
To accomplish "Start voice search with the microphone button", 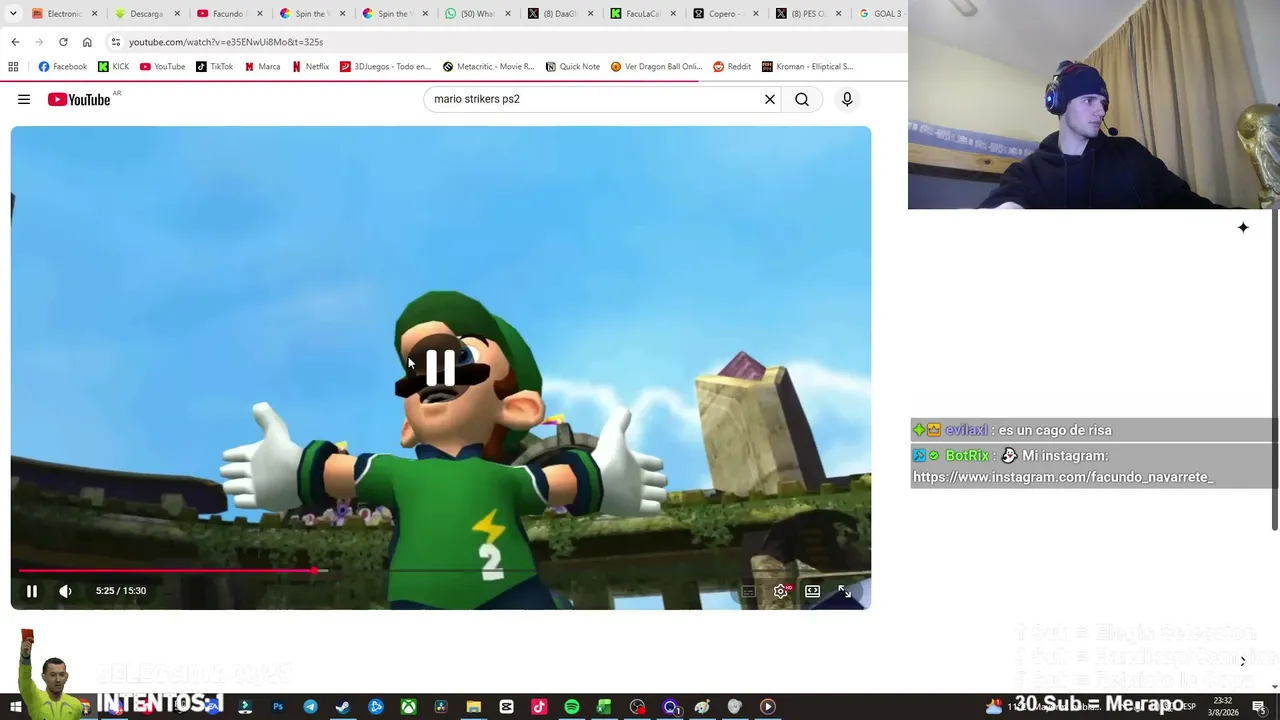I will click(x=847, y=99).
